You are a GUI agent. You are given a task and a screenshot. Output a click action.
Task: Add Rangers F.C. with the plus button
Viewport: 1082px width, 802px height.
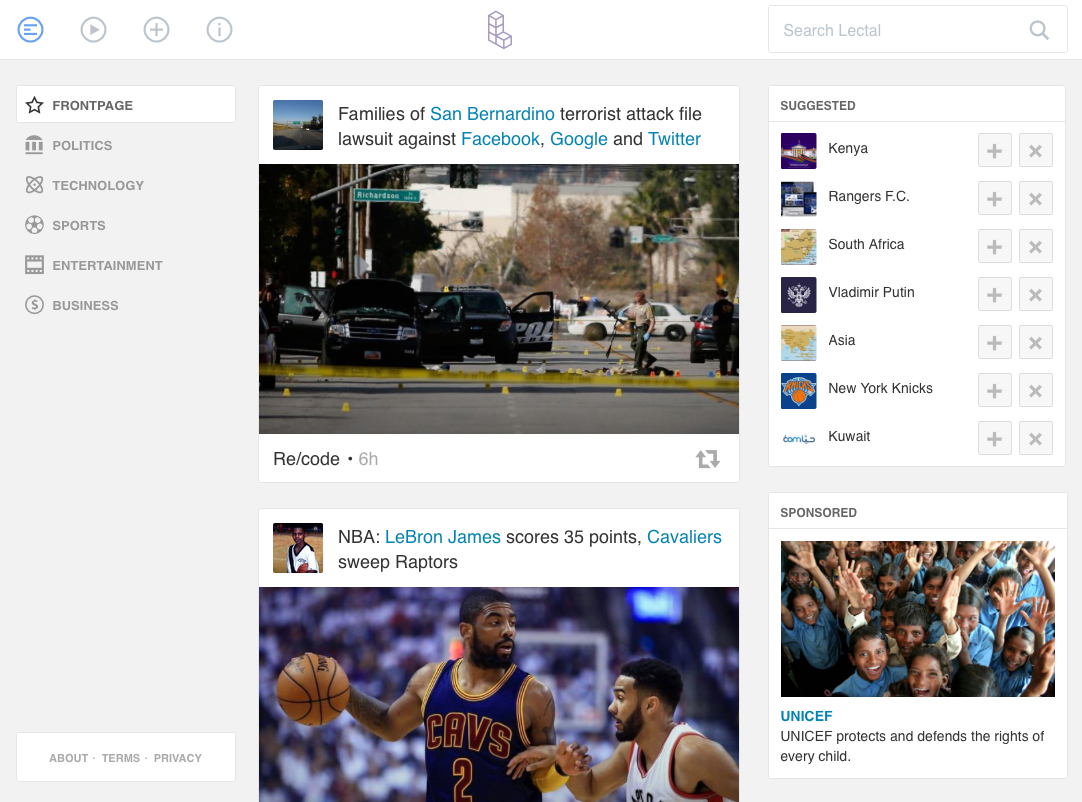[994, 199]
